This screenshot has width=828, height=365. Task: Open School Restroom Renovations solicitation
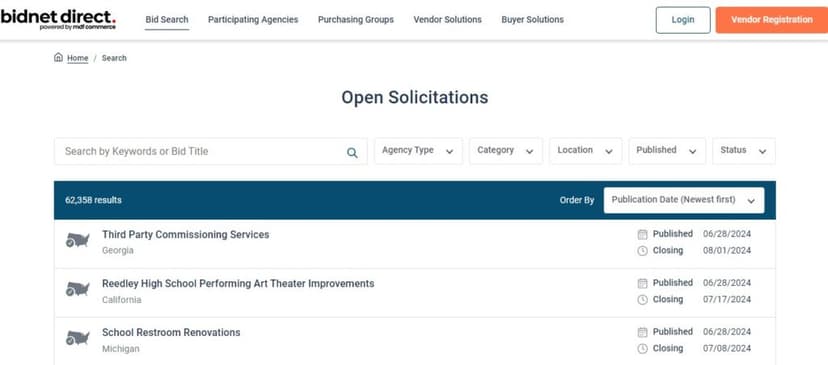coord(171,333)
